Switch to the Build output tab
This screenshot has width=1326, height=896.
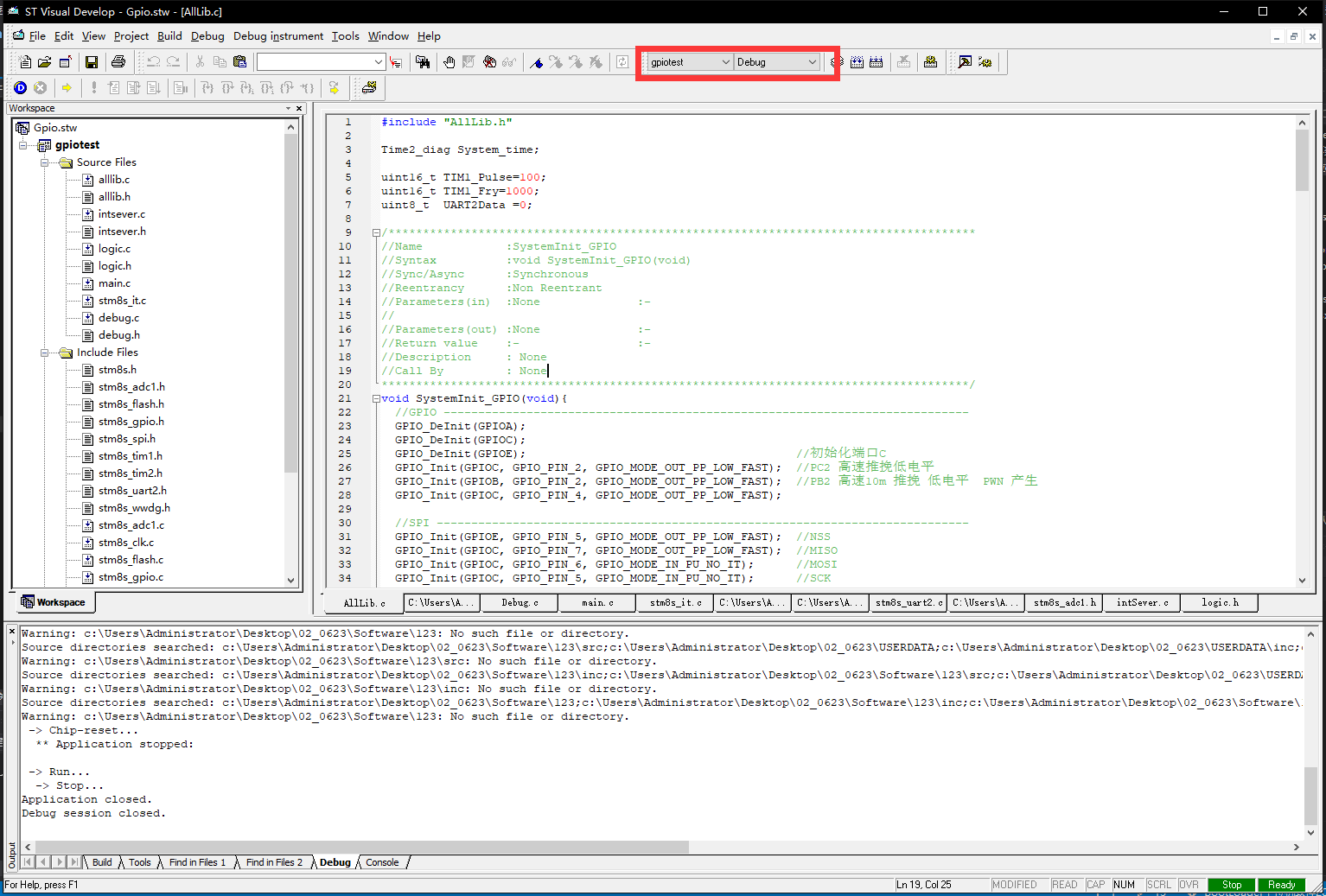[102, 862]
